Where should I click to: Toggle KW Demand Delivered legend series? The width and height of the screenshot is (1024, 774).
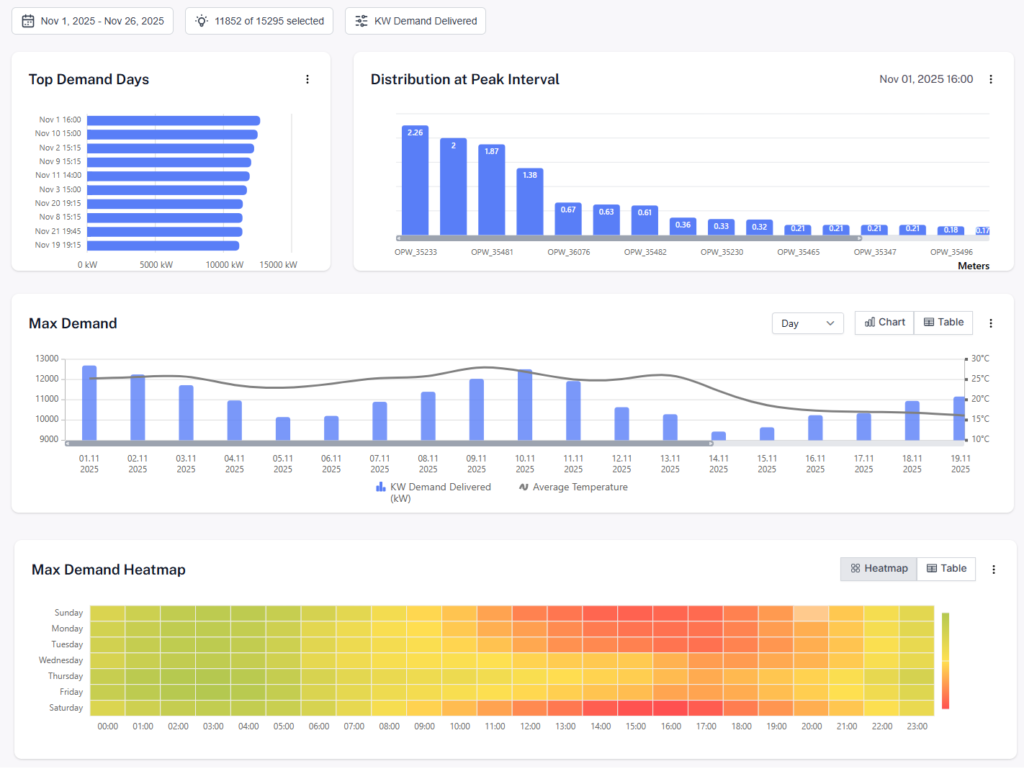tap(434, 492)
